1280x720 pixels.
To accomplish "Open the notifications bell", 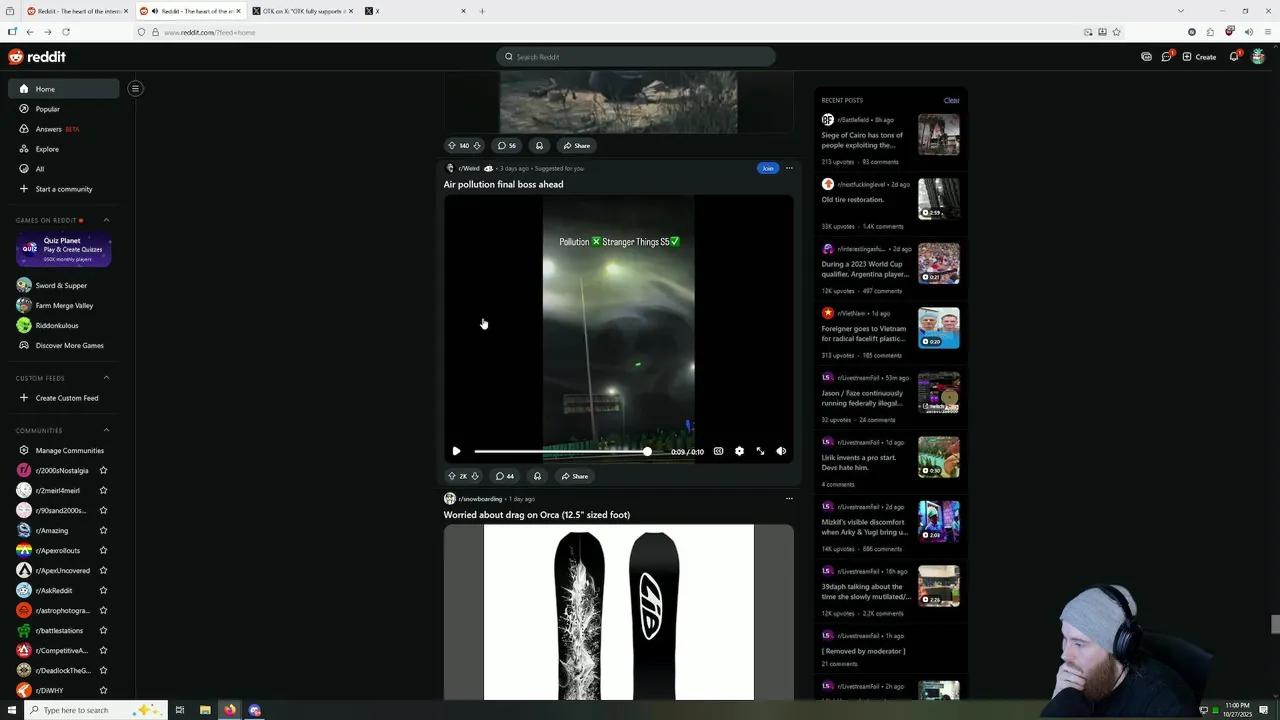I will point(1234,57).
